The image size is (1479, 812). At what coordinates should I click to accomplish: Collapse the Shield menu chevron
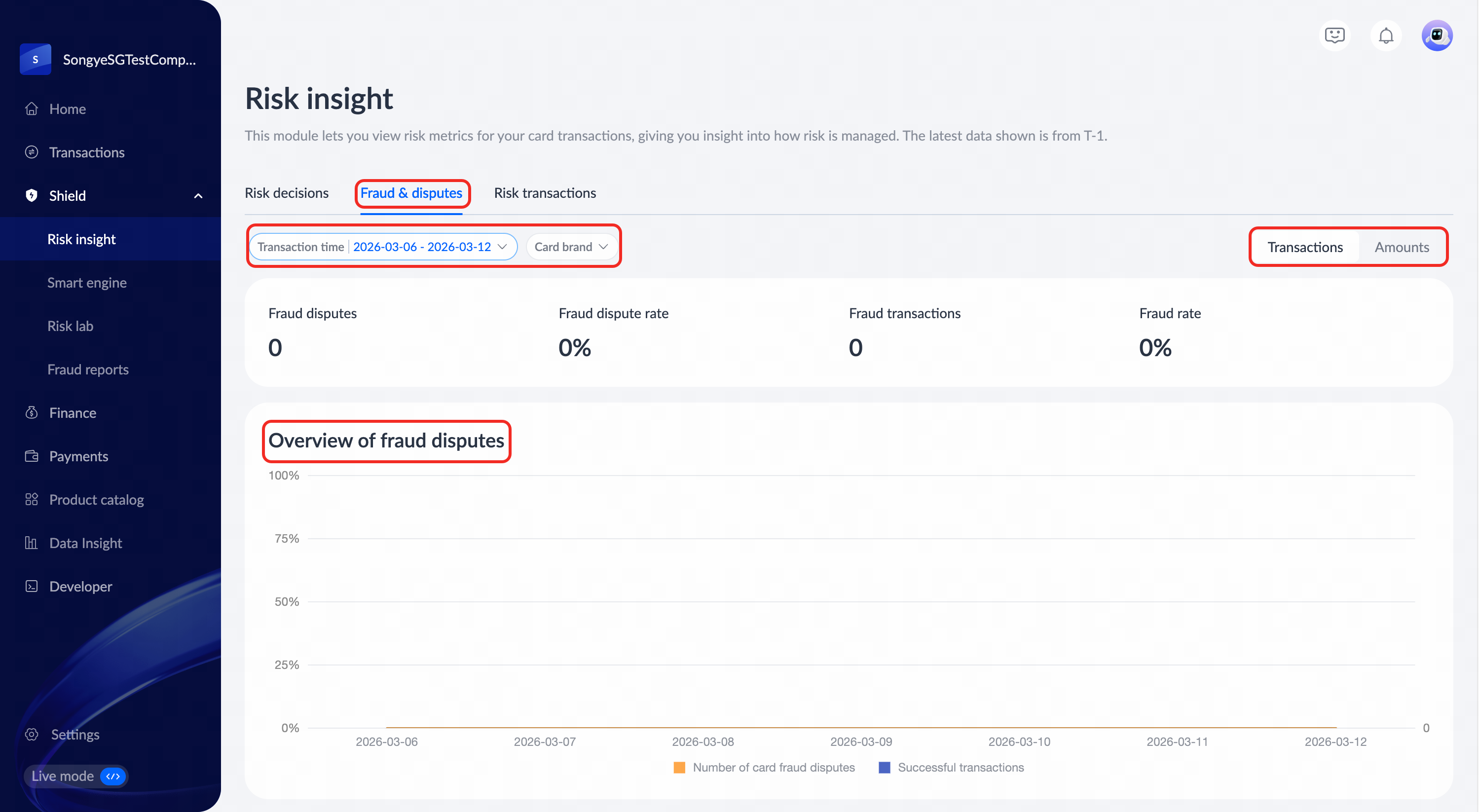click(198, 196)
